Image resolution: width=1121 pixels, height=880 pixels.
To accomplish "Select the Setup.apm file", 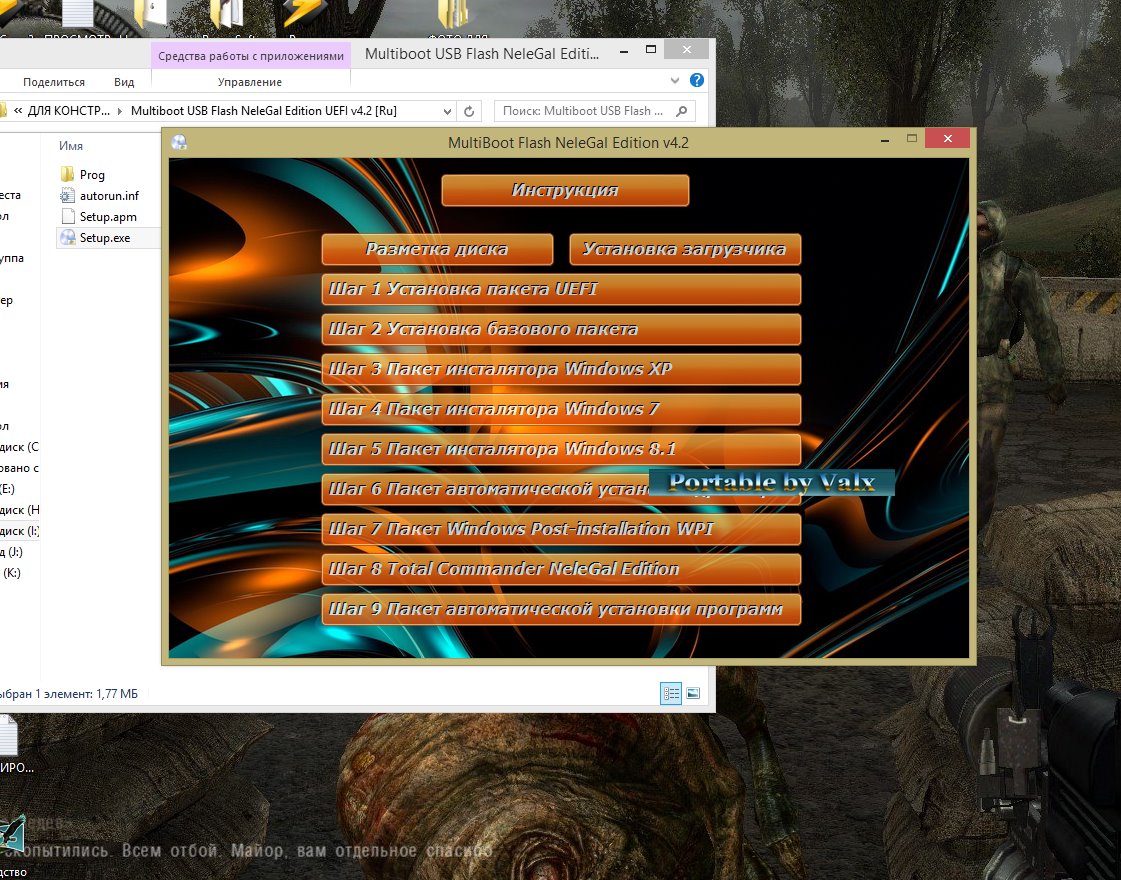I will (108, 216).
